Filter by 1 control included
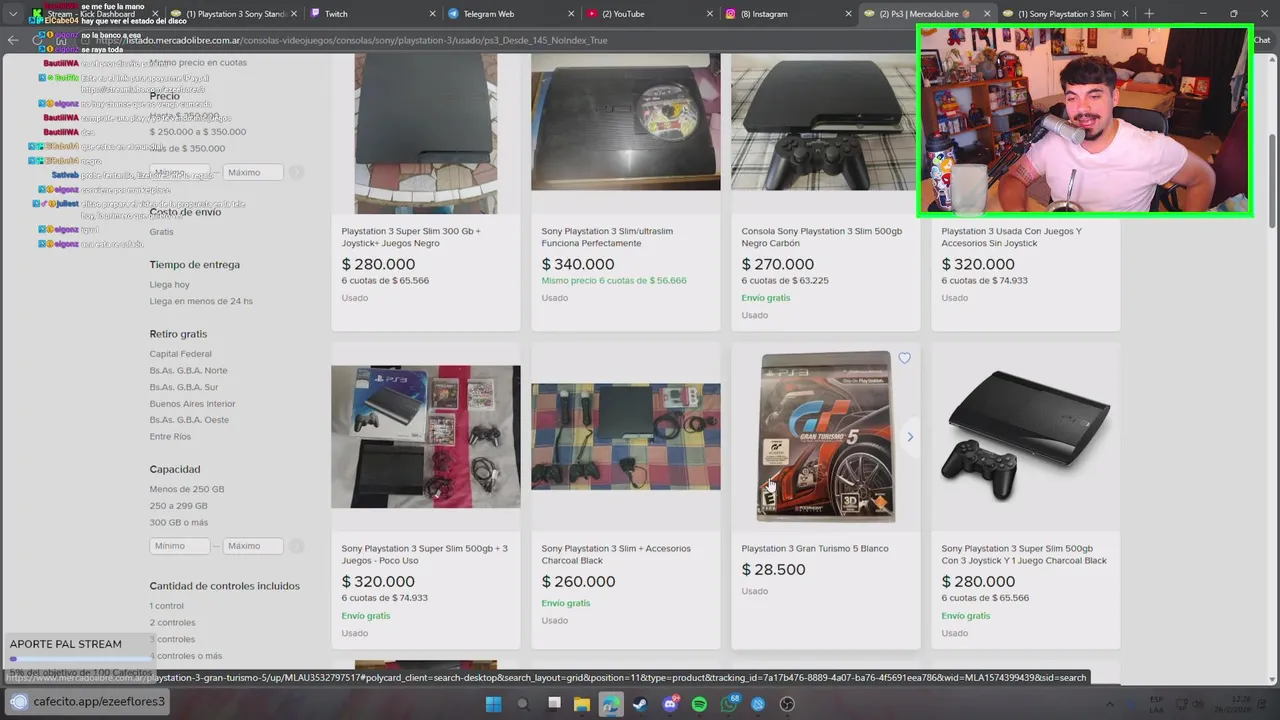Screen dimensions: 1280x720 pyautogui.click(x=166, y=606)
